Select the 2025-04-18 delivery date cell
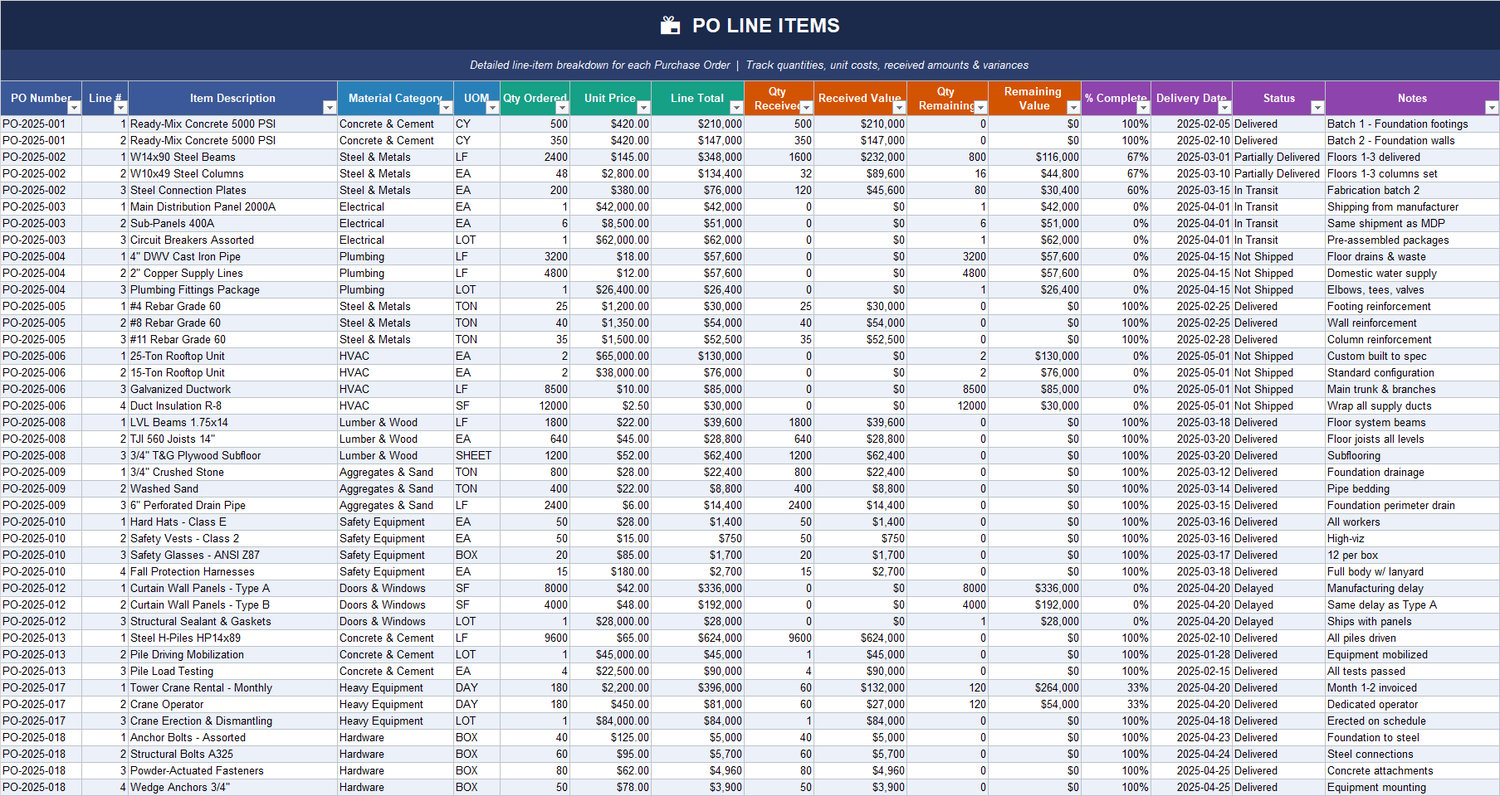The height and width of the screenshot is (796, 1500). 1192,721
